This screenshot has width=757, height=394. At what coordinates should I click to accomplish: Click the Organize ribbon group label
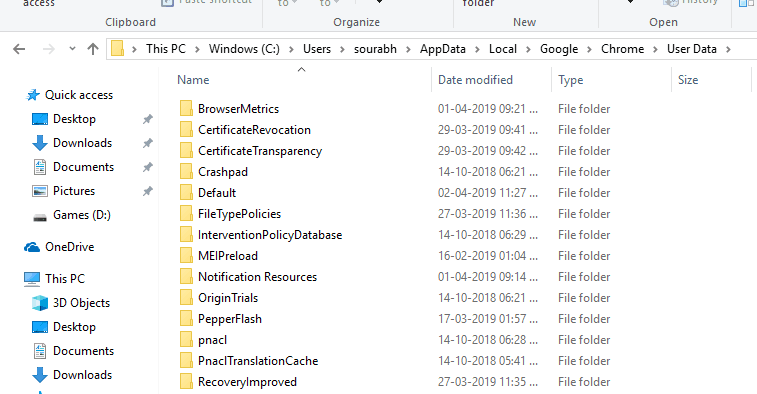point(356,22)
